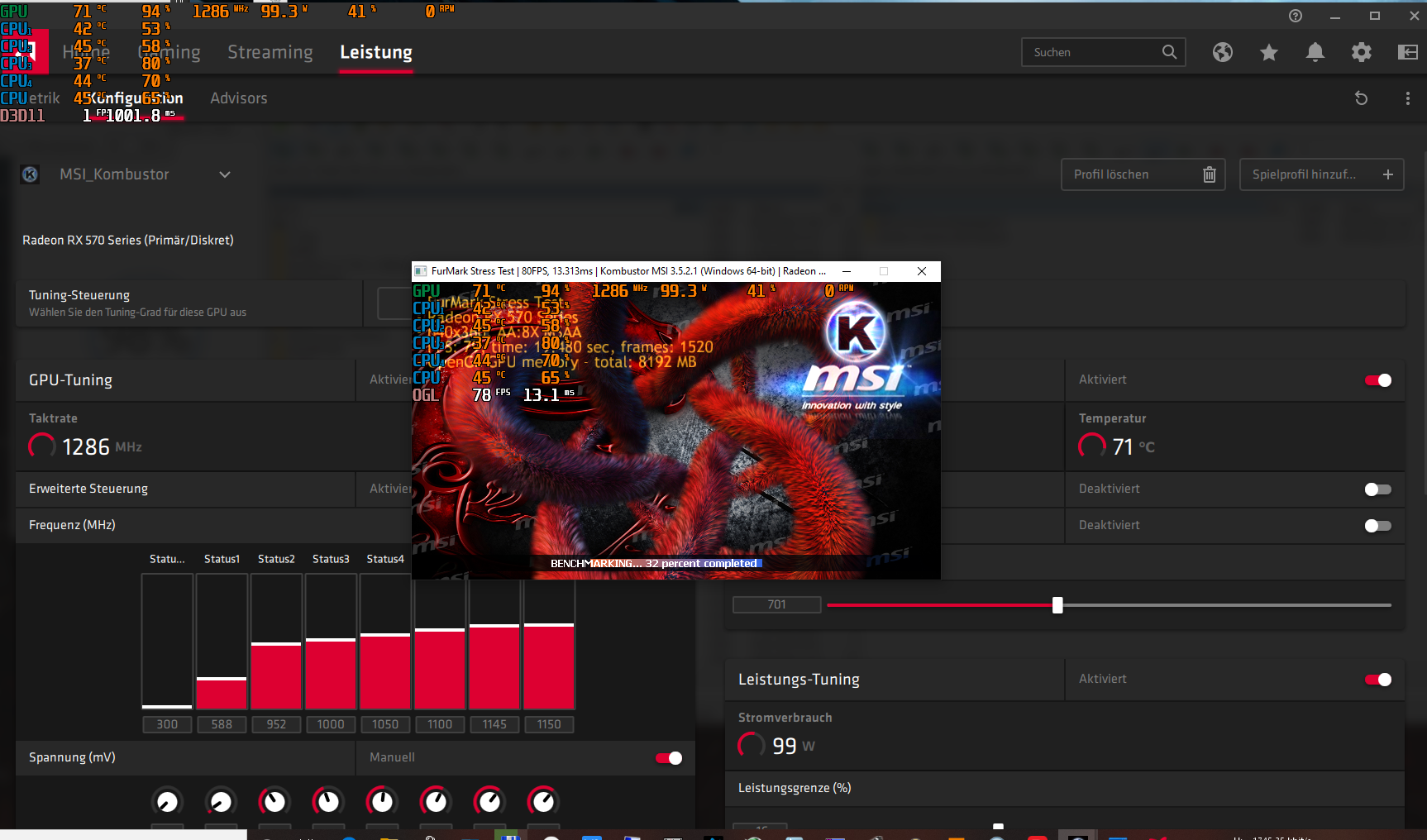Select the 1145 MHz frequency field
Image resolution: width=1427 pixels, height=840 pixels.
(494, 724)
